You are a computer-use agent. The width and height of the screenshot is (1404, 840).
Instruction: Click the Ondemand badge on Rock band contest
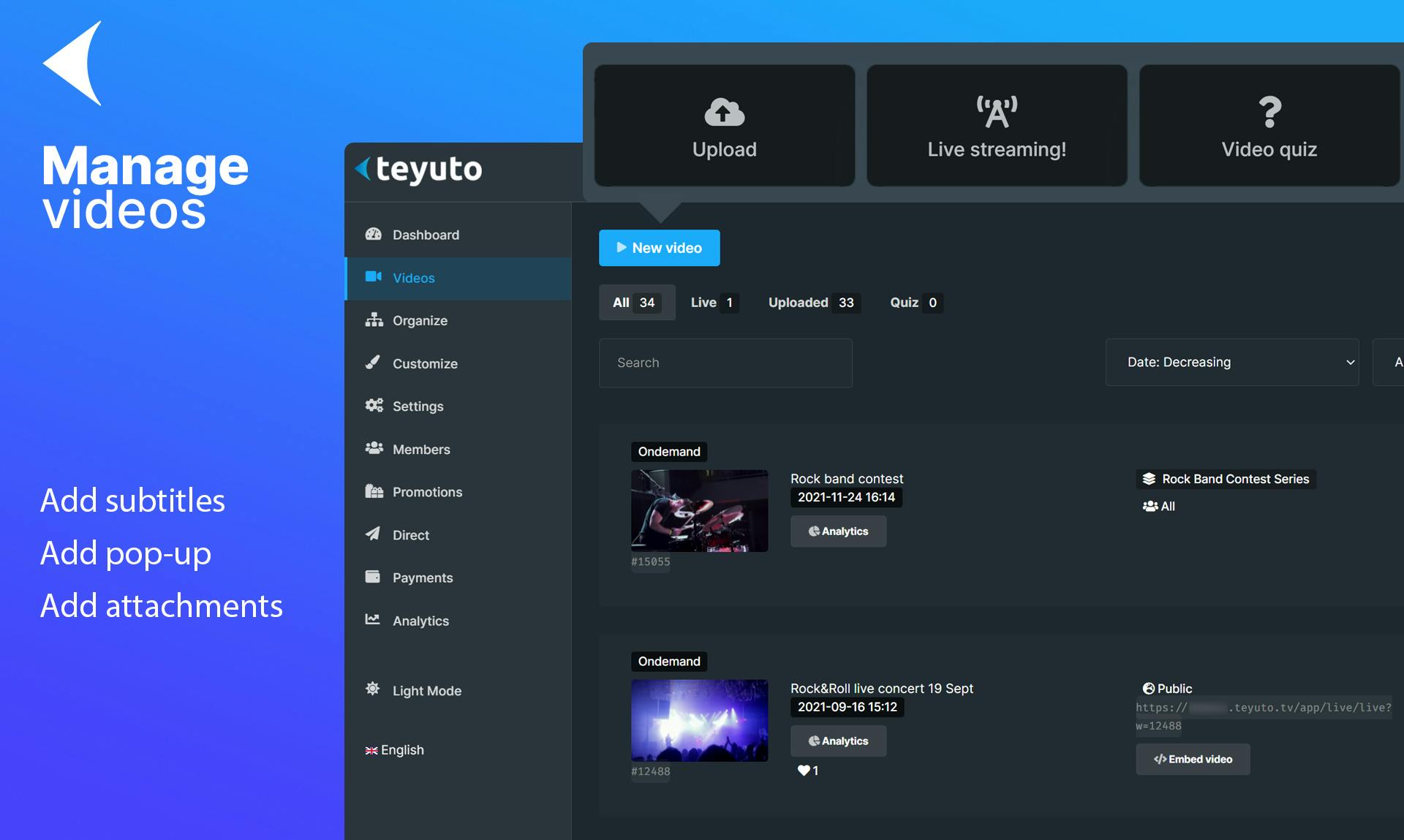[x=669, y=452]
